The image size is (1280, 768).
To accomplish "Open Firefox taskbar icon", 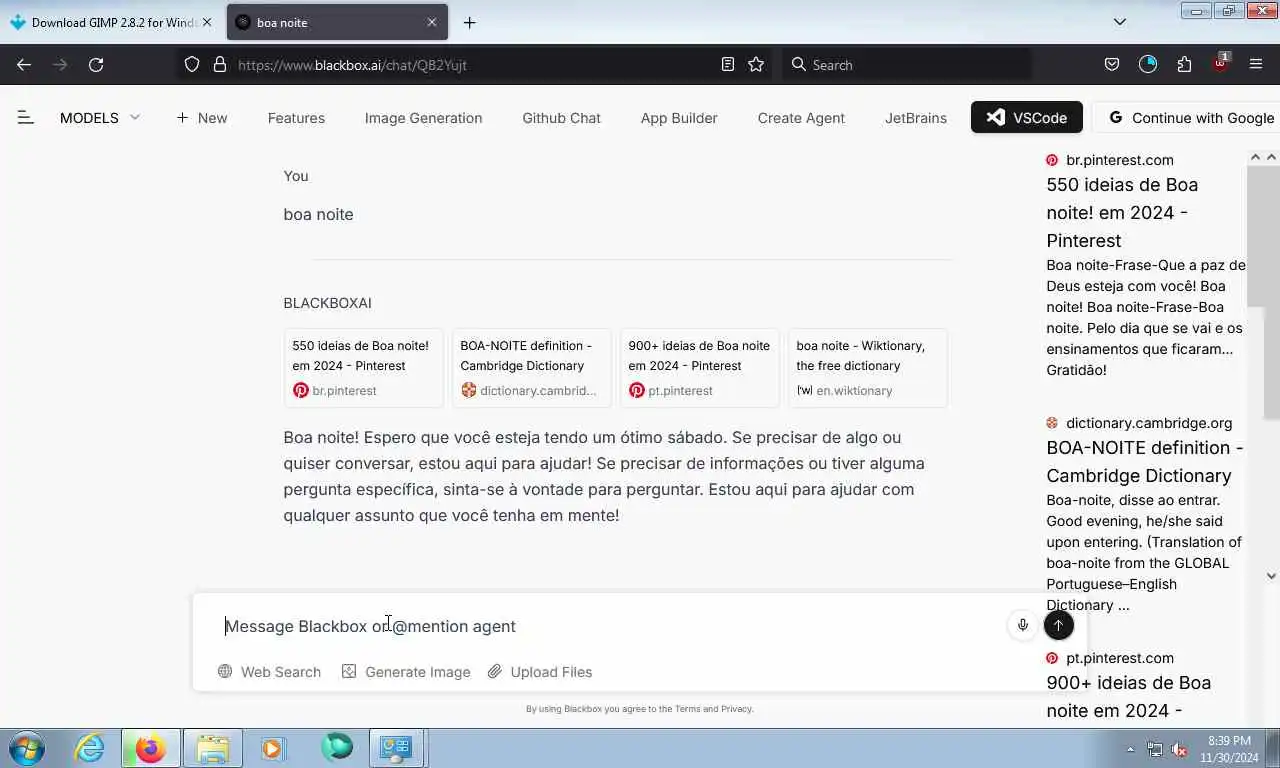I will pos(151,748).
